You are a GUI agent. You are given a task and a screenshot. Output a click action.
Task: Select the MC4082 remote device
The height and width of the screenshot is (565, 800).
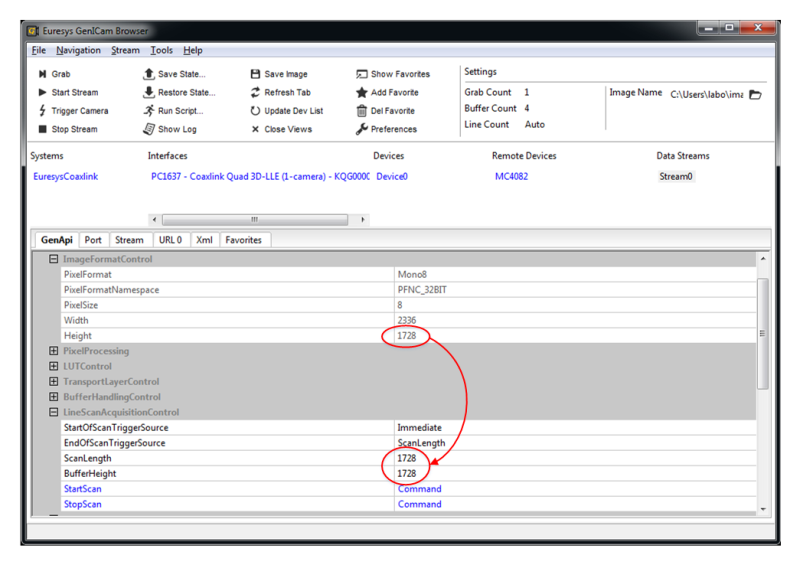(x=511, y=177)
